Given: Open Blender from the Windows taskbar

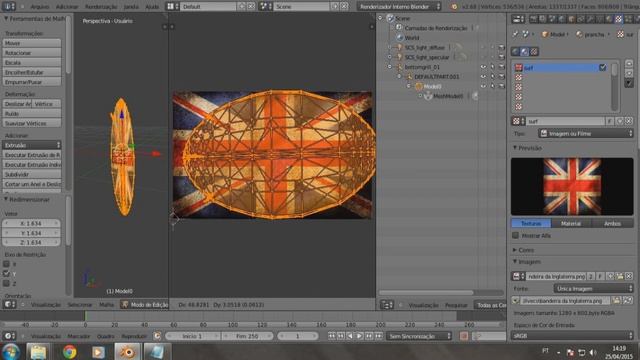Looking at the screenshot, I should pos(127,352).
